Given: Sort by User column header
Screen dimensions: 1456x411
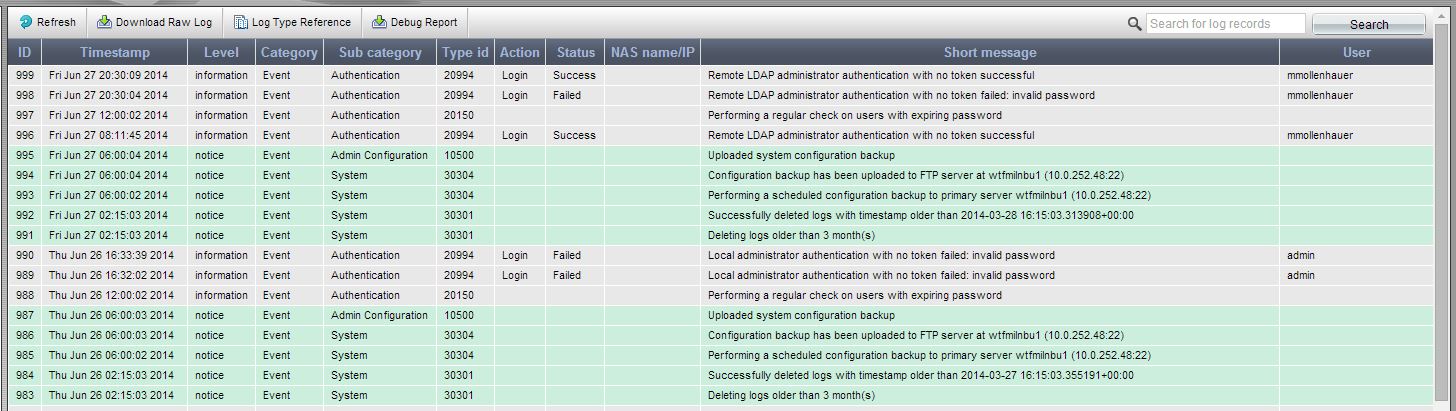Looking at the screenshot, I should tap(1356, 52).
